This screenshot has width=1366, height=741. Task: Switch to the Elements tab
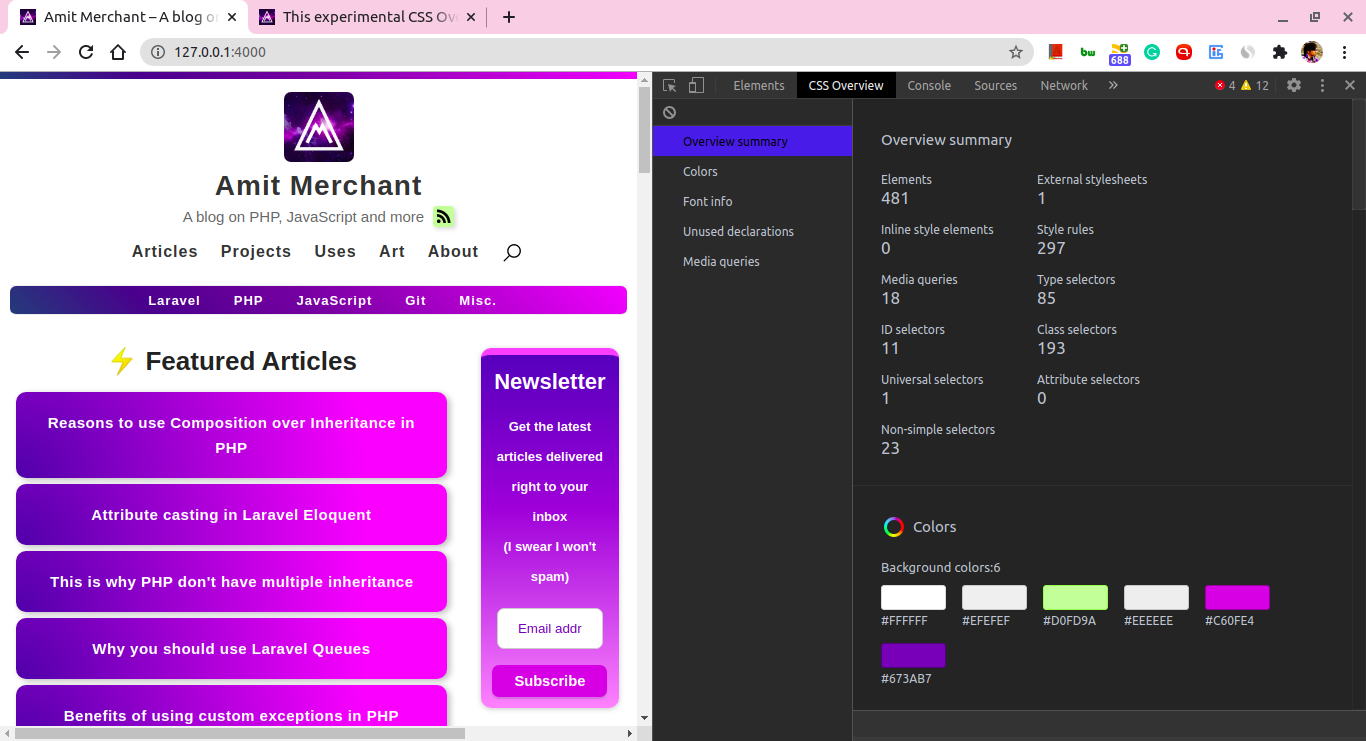coord(759,86)
